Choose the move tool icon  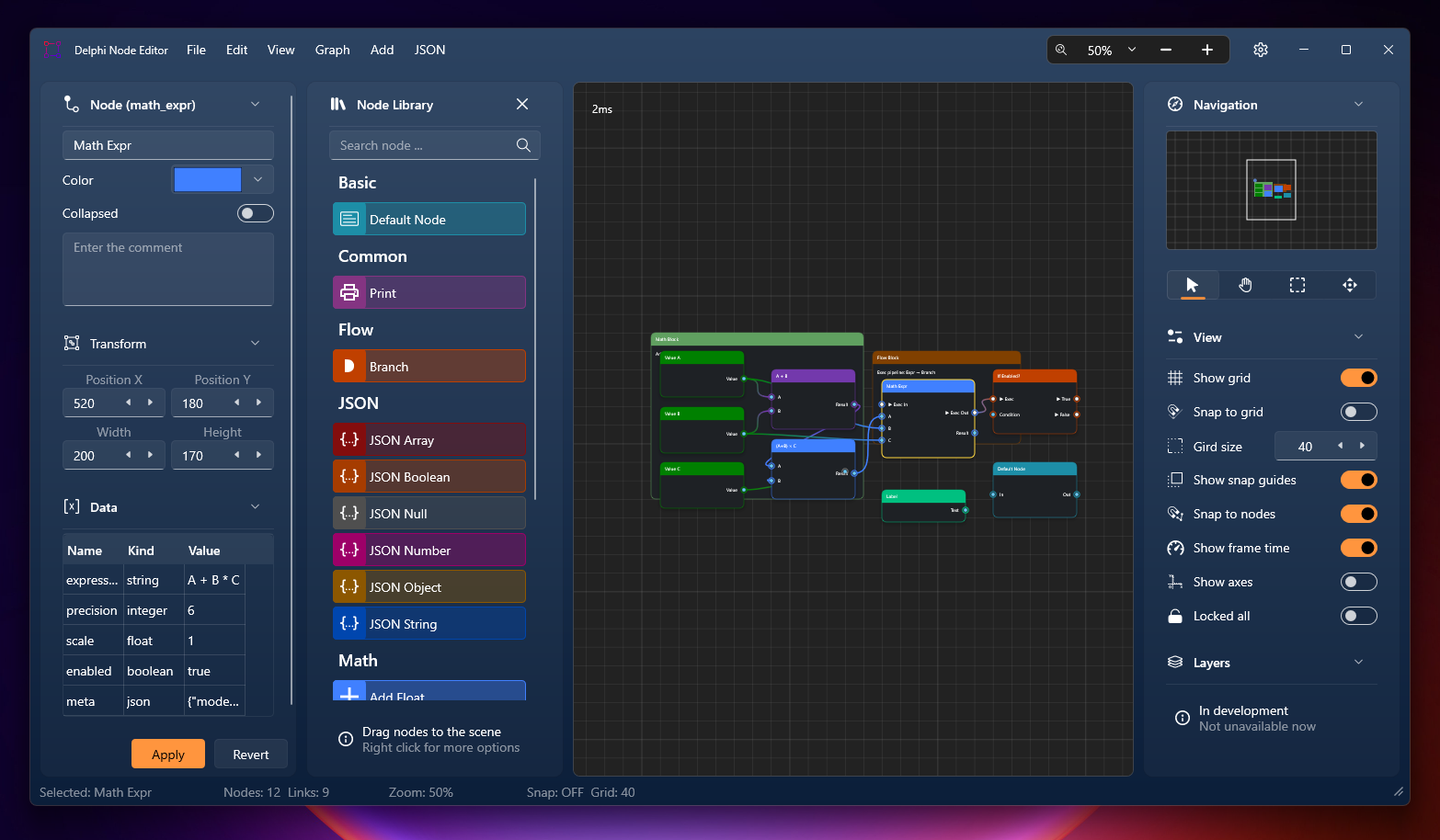[x=1350, y=285]
